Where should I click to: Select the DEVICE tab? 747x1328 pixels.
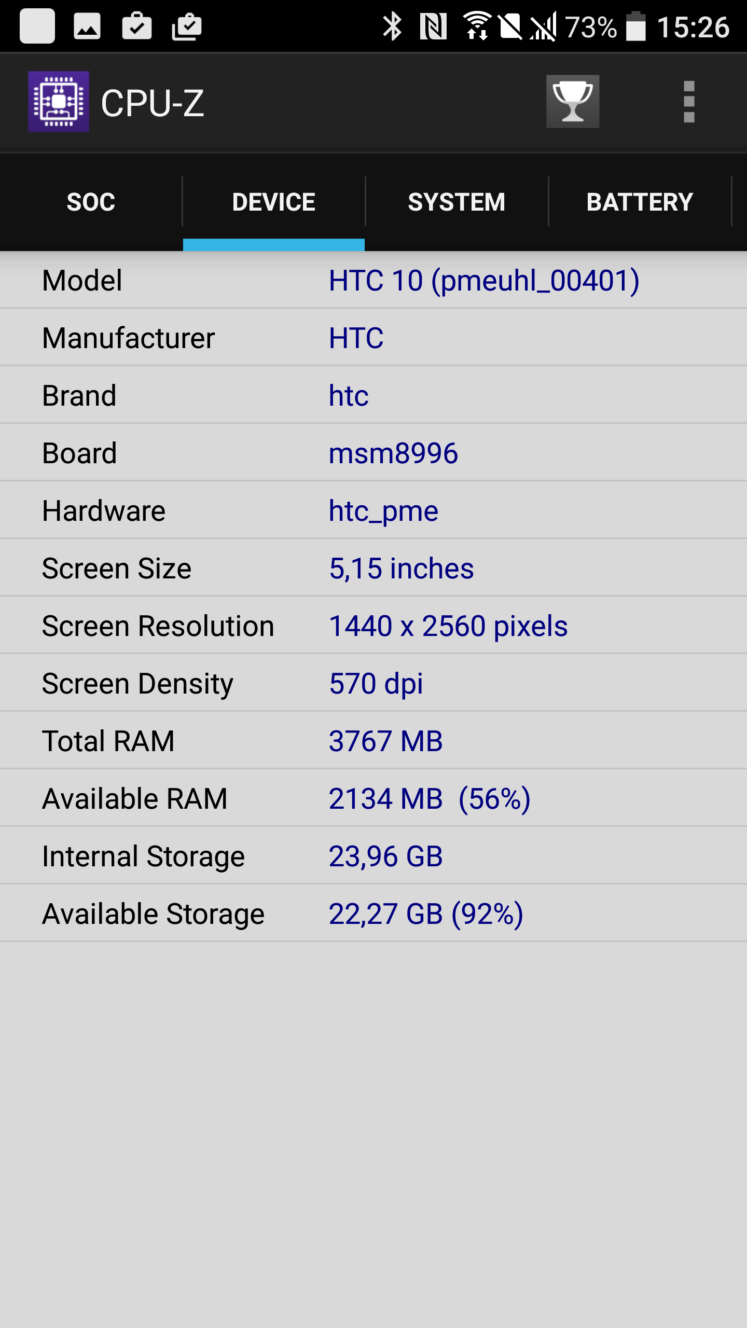tap(274, 202)
